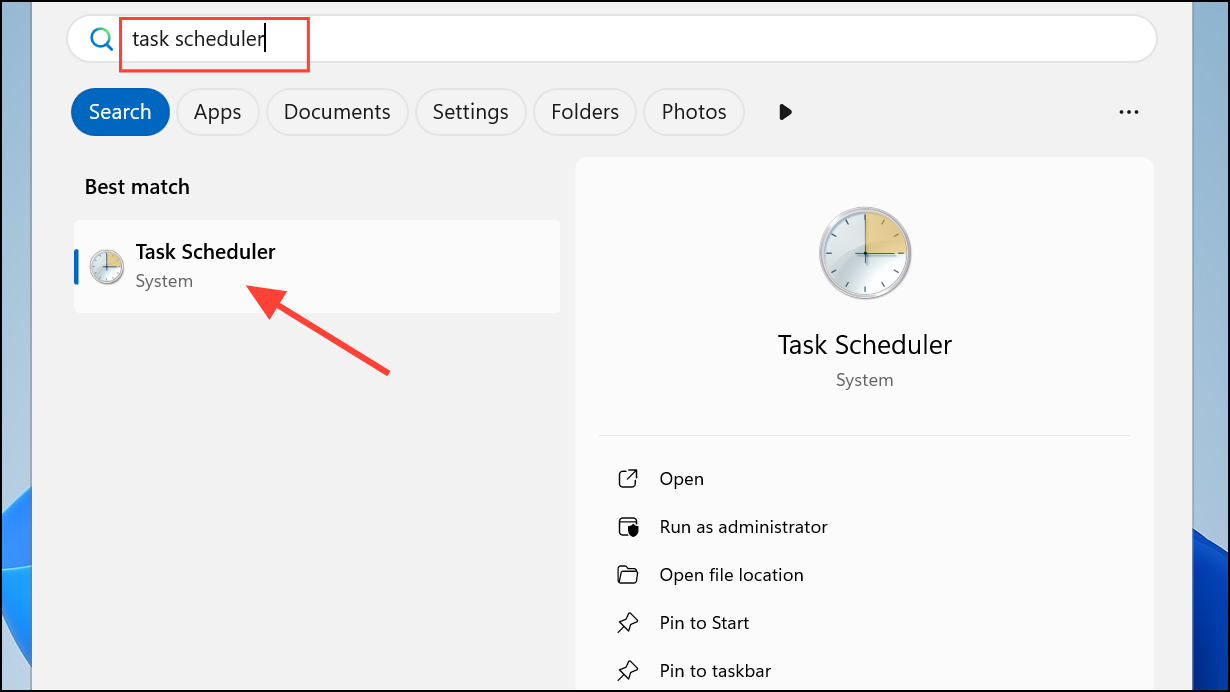Screen dimensions: 1230x692
Task: Open the three-dots more options menu
Action: tap(1129, 112)
